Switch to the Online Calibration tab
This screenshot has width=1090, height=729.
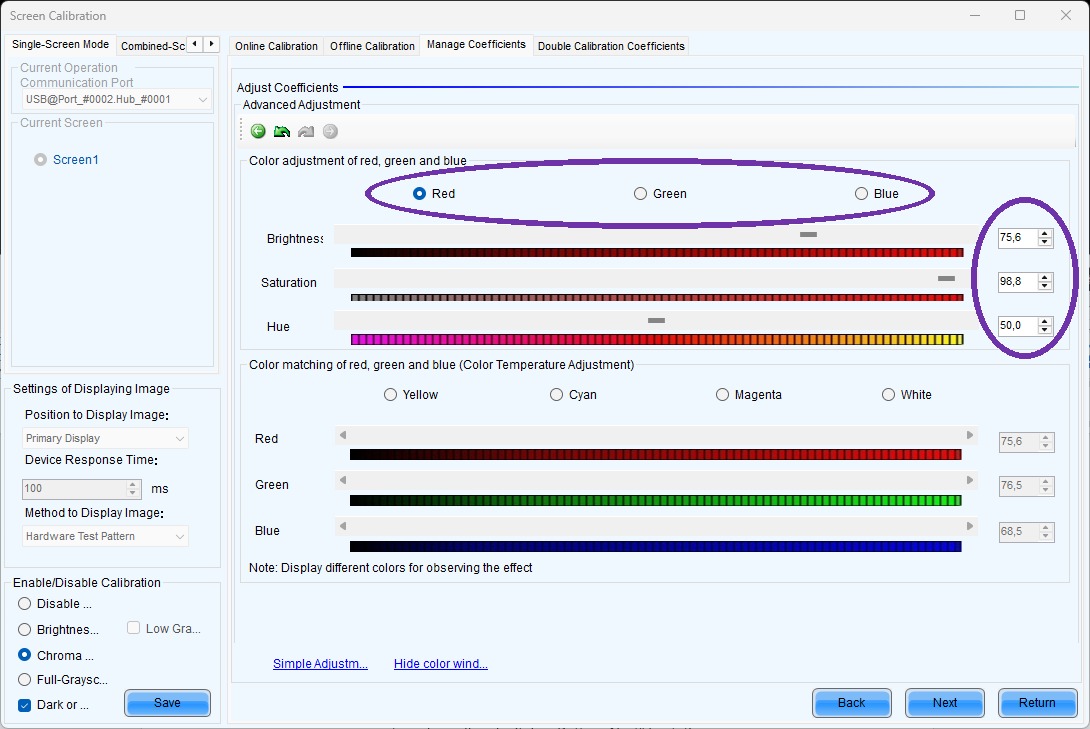point(276,46)
